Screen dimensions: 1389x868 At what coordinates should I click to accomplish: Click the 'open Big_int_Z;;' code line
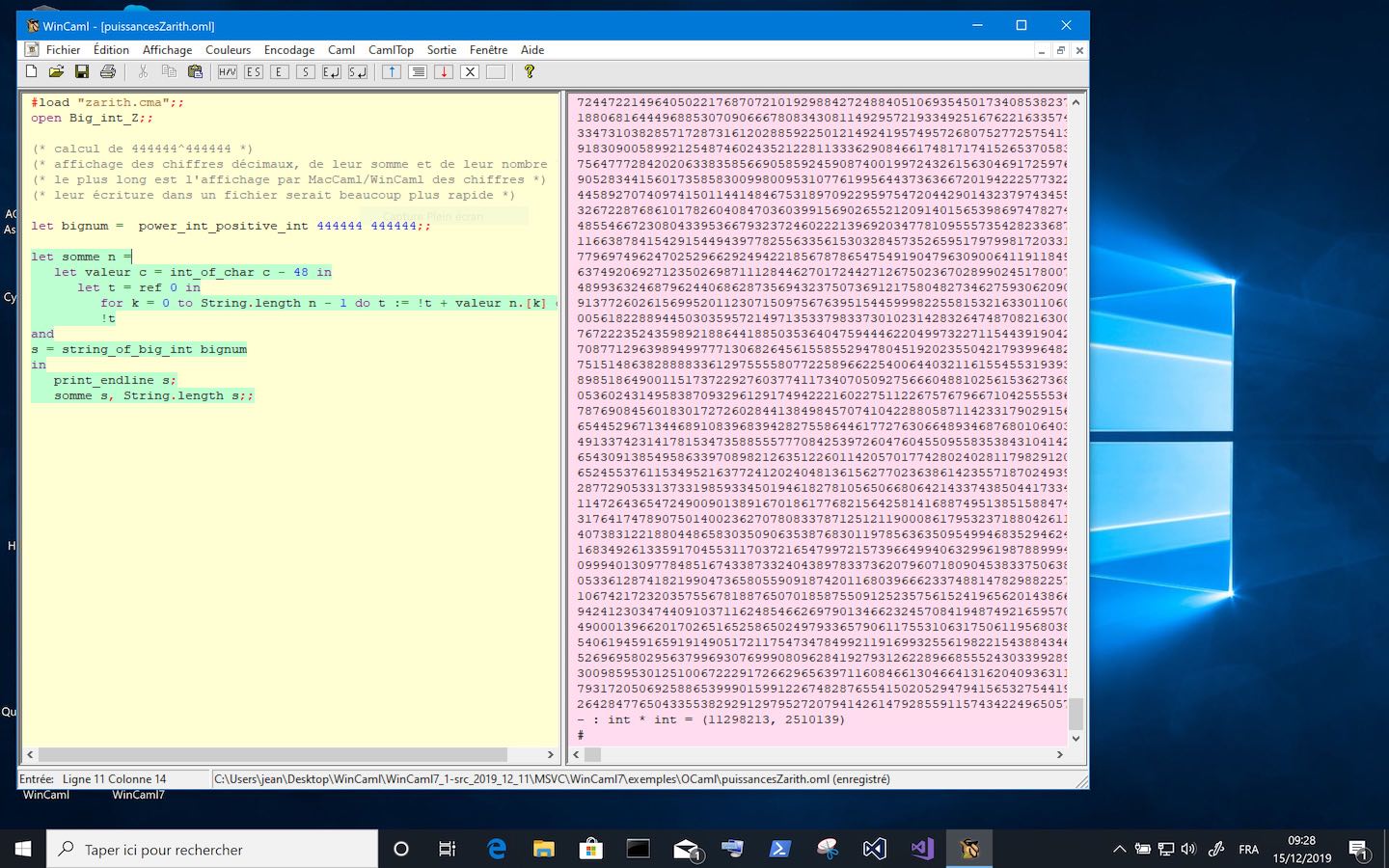92,118
